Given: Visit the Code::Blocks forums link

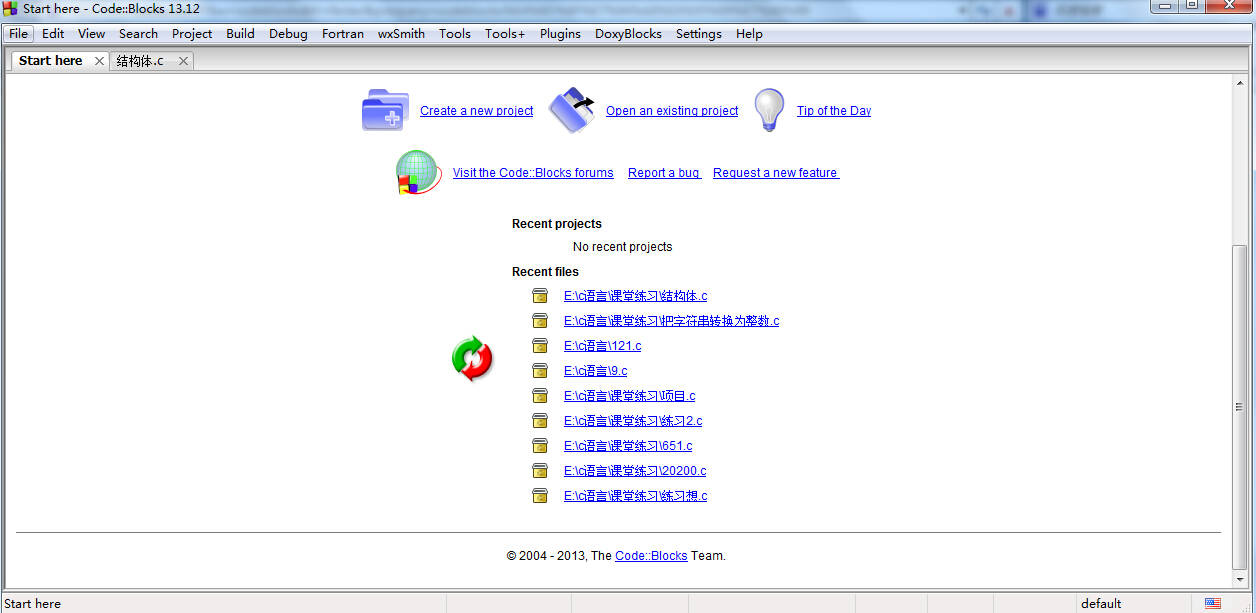Looking at the screenshot, I should [x=533, y=173].
